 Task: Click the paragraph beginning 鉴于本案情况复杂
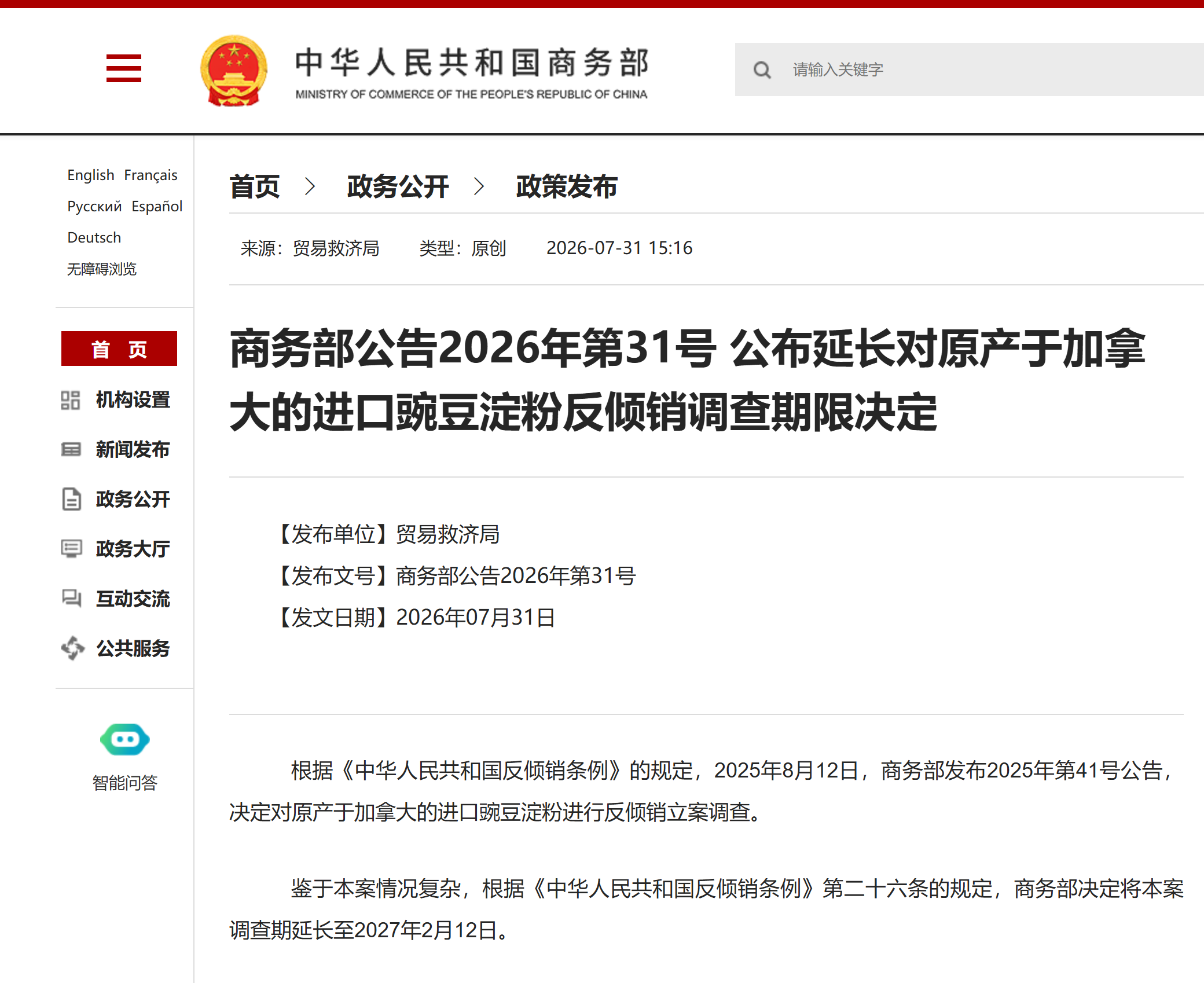(706, 909)
